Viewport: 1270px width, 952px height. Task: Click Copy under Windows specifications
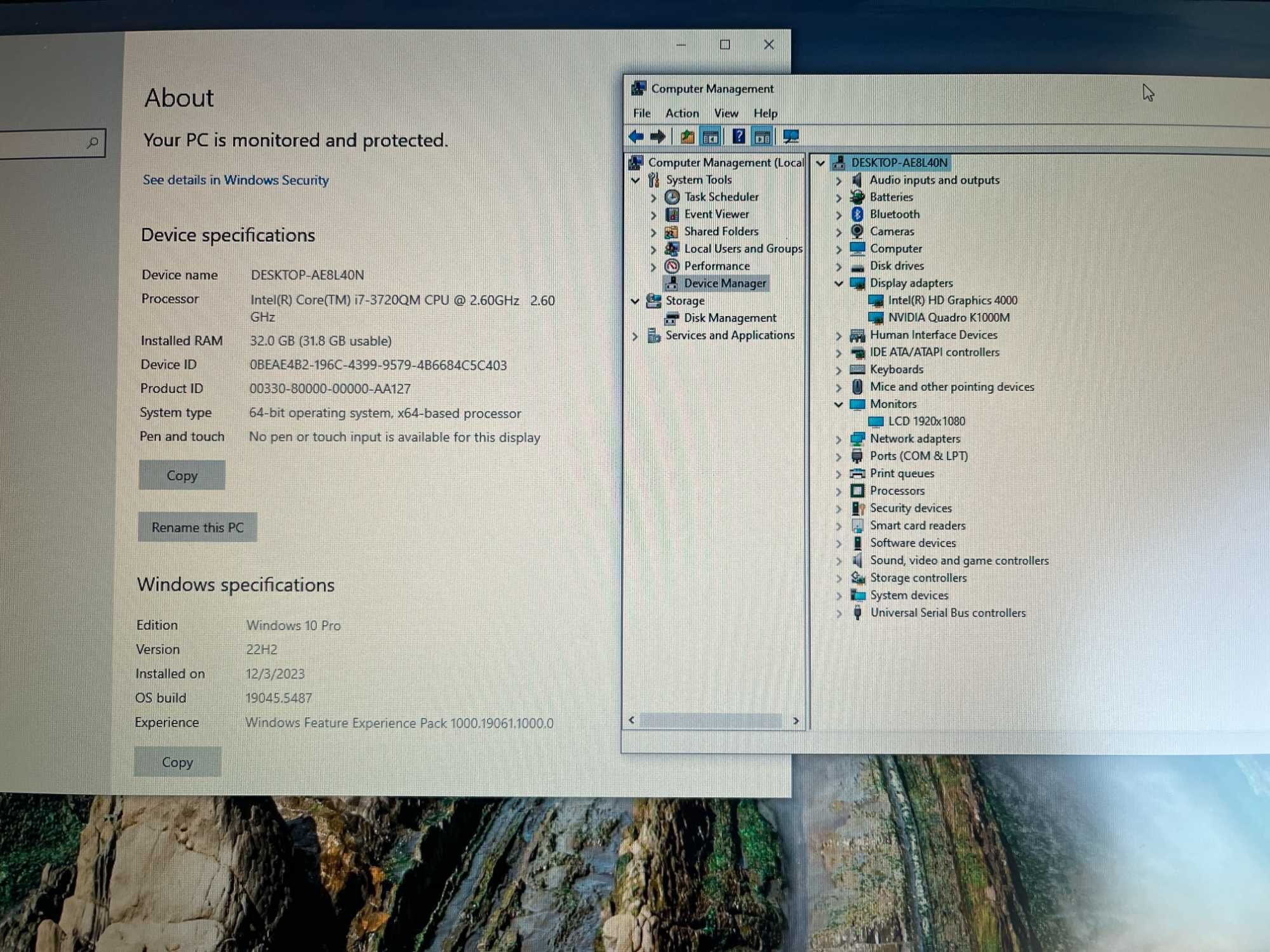coord(177,762)
